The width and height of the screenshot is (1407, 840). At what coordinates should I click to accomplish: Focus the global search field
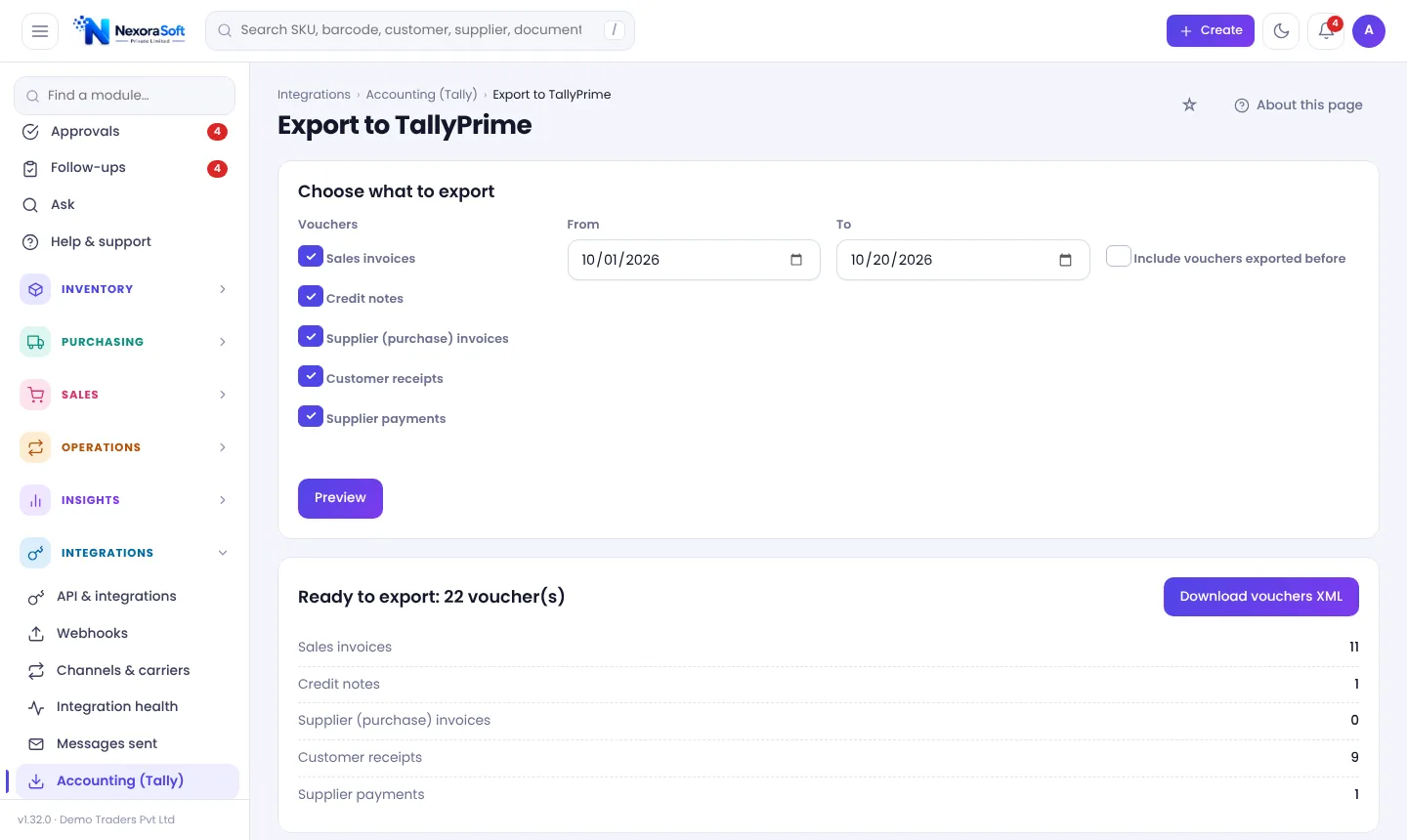[x=420, y=31]
